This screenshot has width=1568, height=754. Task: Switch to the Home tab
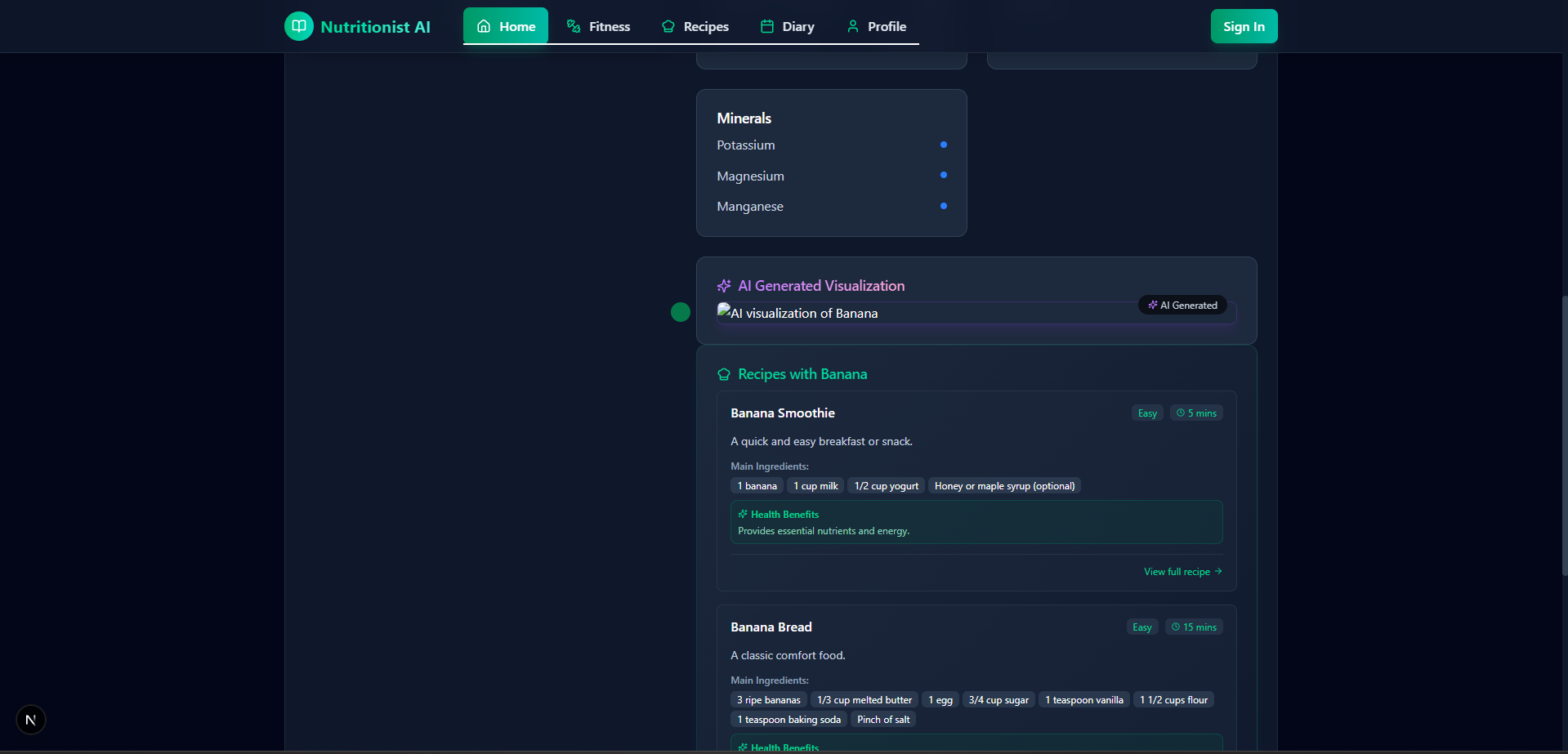(x=506, y=26)
